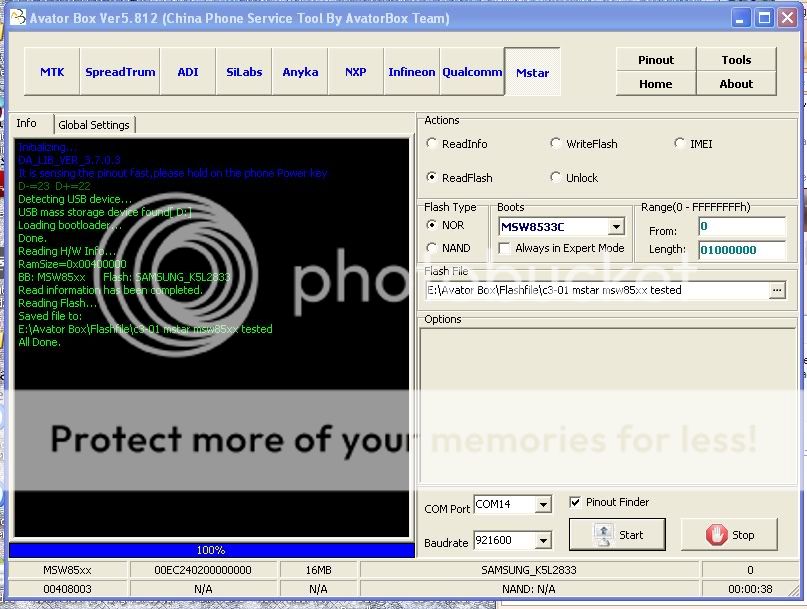
Task: Click the Range Length input field
Action: (742, 250)
